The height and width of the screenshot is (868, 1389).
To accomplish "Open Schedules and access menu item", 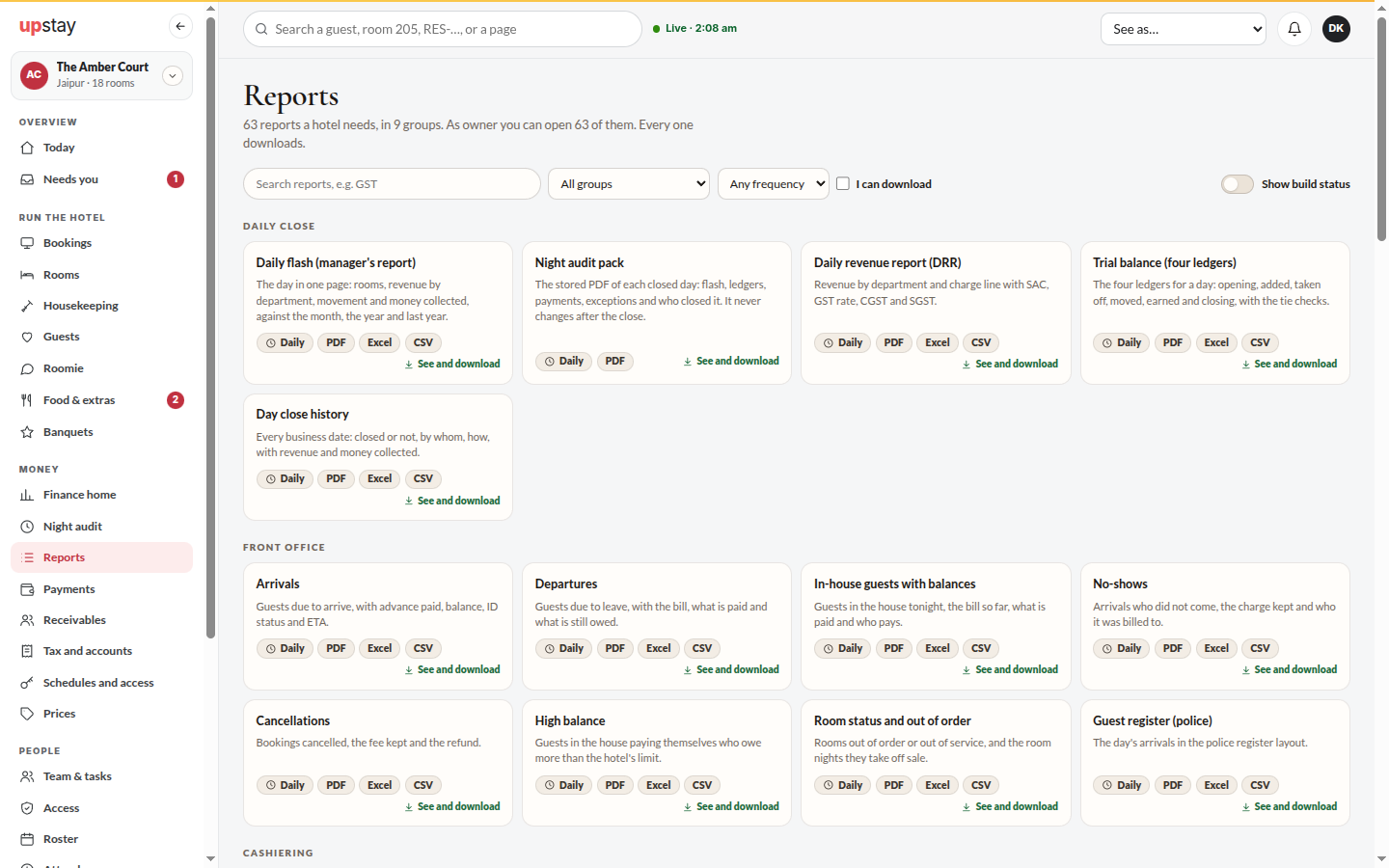I will (101, 683).
